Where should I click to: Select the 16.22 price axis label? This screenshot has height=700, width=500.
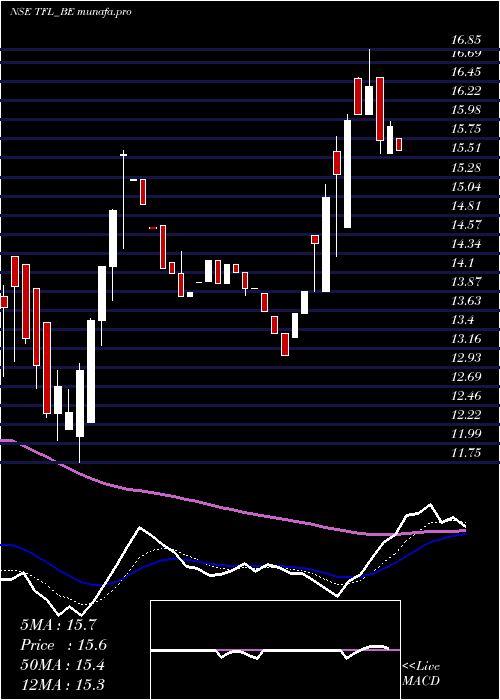(466, 91)
